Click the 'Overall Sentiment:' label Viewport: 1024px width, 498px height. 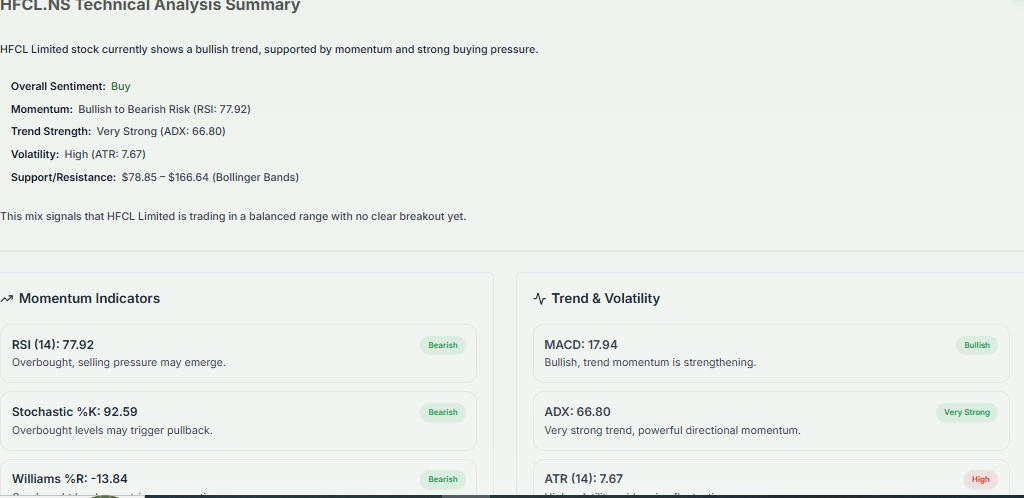(58, 86)
